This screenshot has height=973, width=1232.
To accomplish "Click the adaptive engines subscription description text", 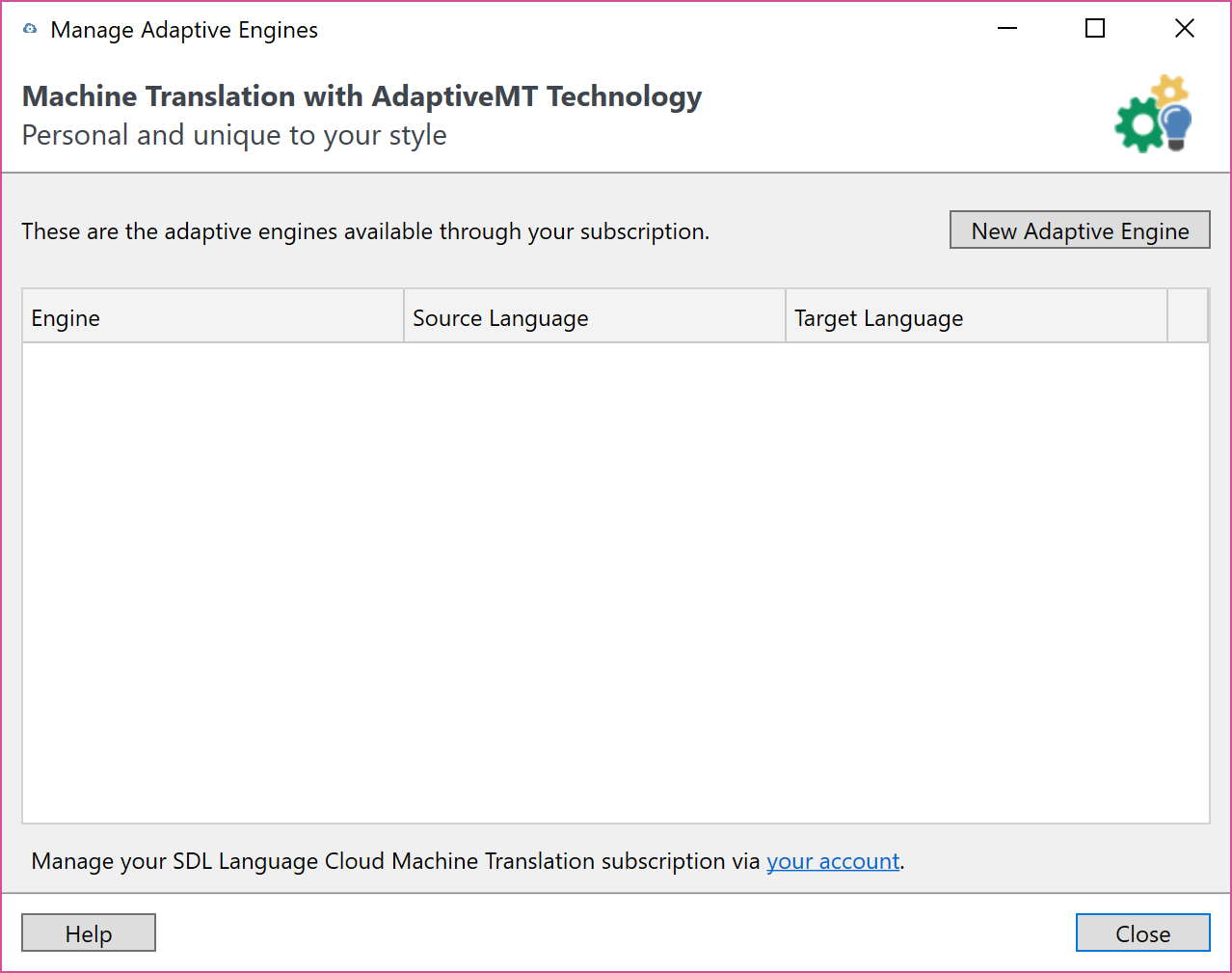I will (x=365, y=231).
